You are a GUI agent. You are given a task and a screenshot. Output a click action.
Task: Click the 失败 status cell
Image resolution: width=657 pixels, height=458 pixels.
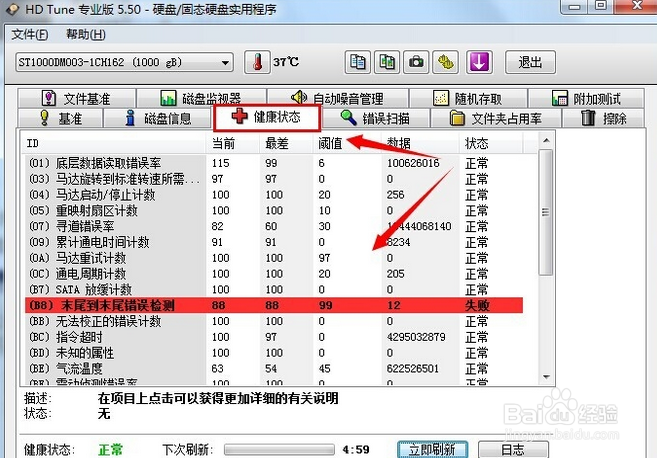[477, 305]
